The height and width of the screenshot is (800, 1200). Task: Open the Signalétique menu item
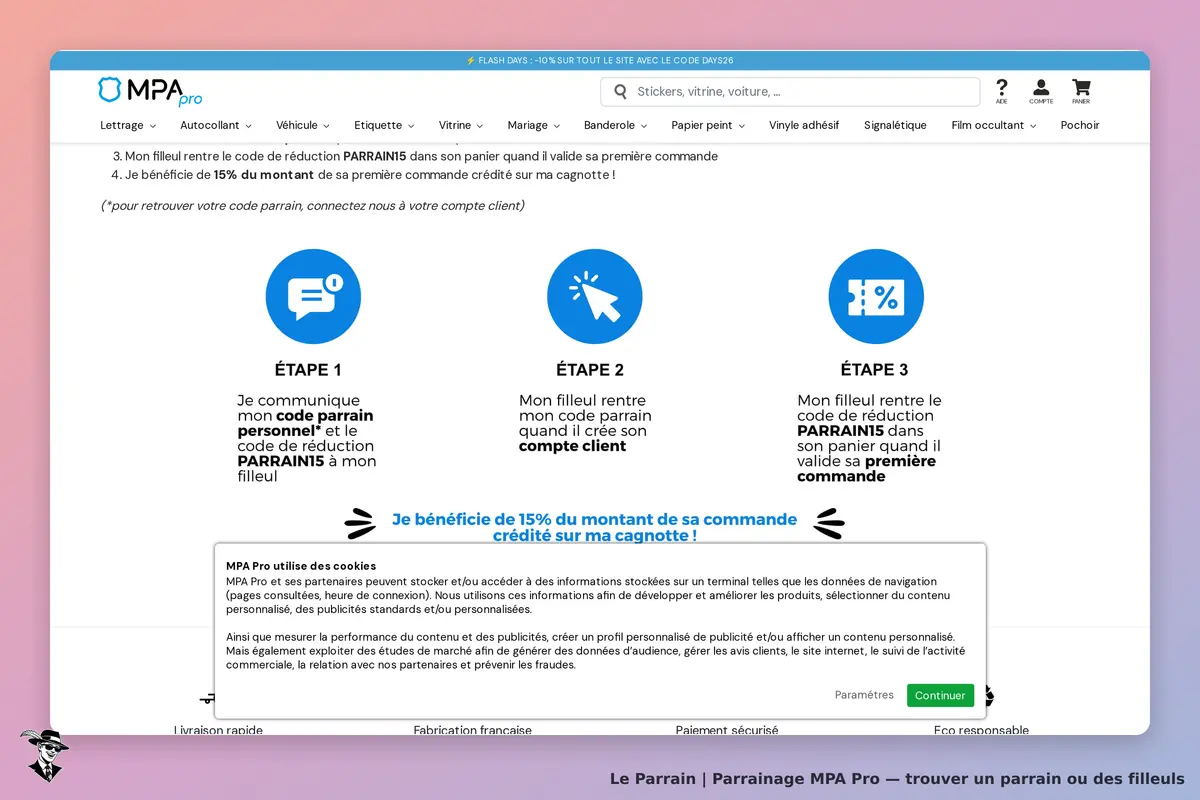895,125
